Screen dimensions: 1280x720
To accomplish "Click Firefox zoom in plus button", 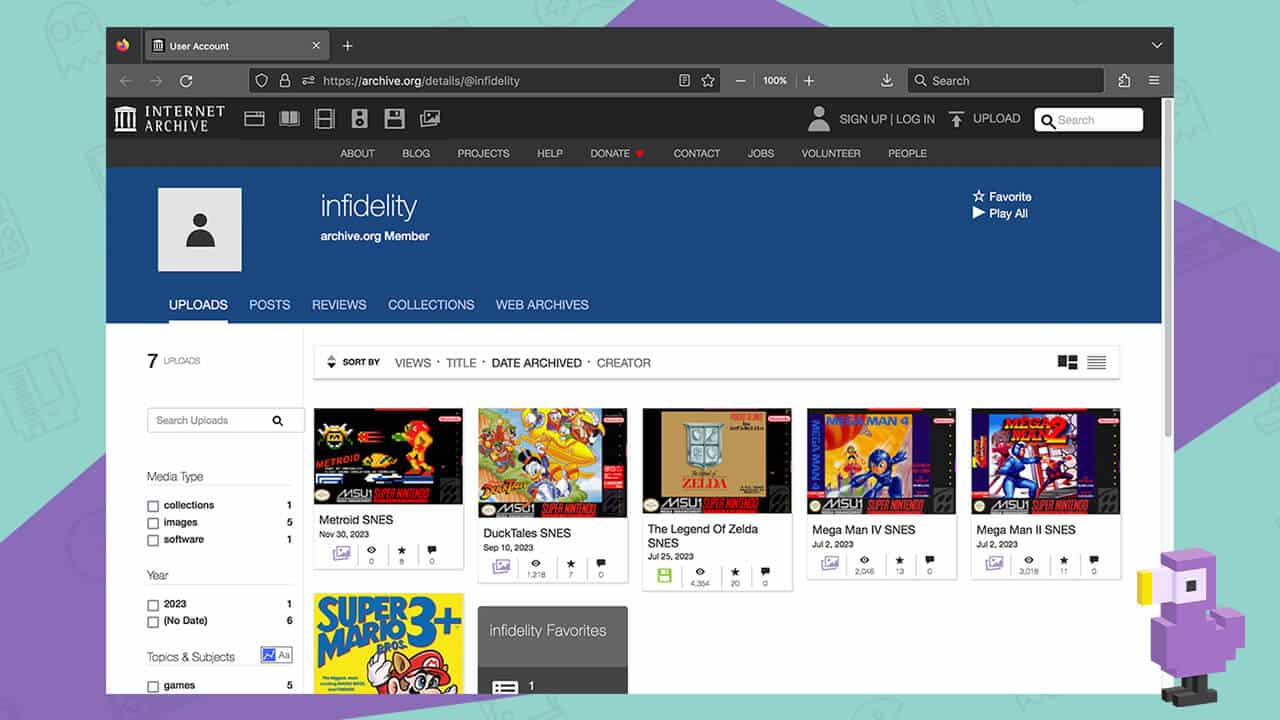I will [809, 81].
